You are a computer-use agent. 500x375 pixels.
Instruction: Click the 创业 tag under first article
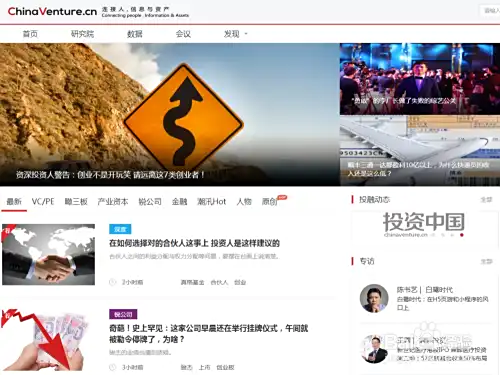[x=240, y=282]
